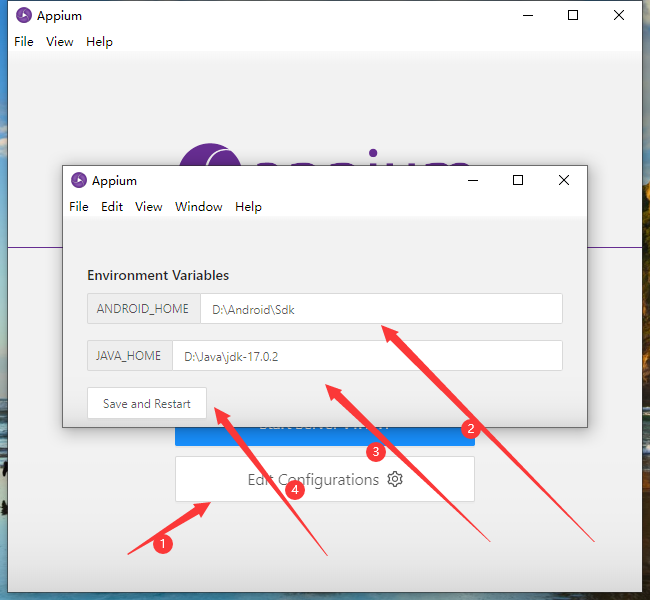Minimize the front Appium window
The image size is (650, 600).
[473, 180]
